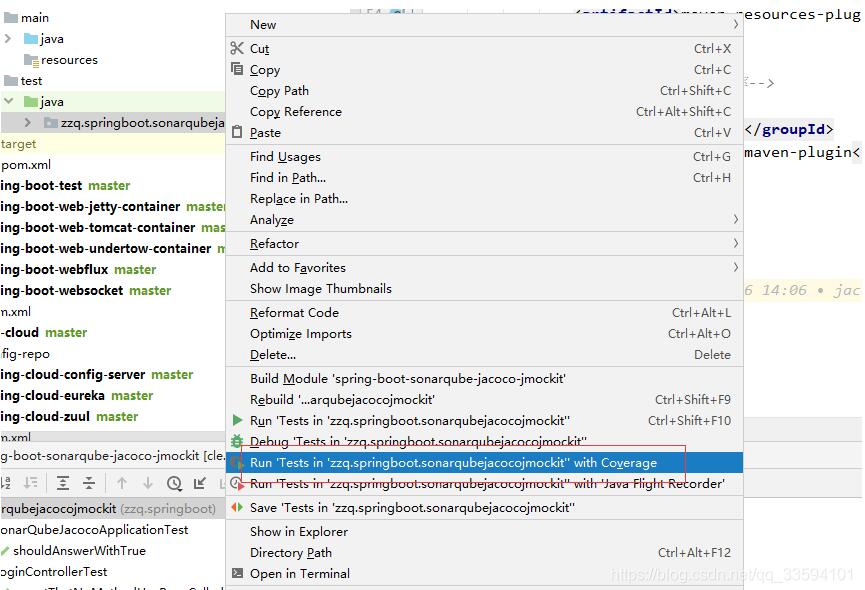The height and width of the screenshot is (590, 865).
Task: Select shouldAnswerWithTrue test result
Action: (79, 550)
